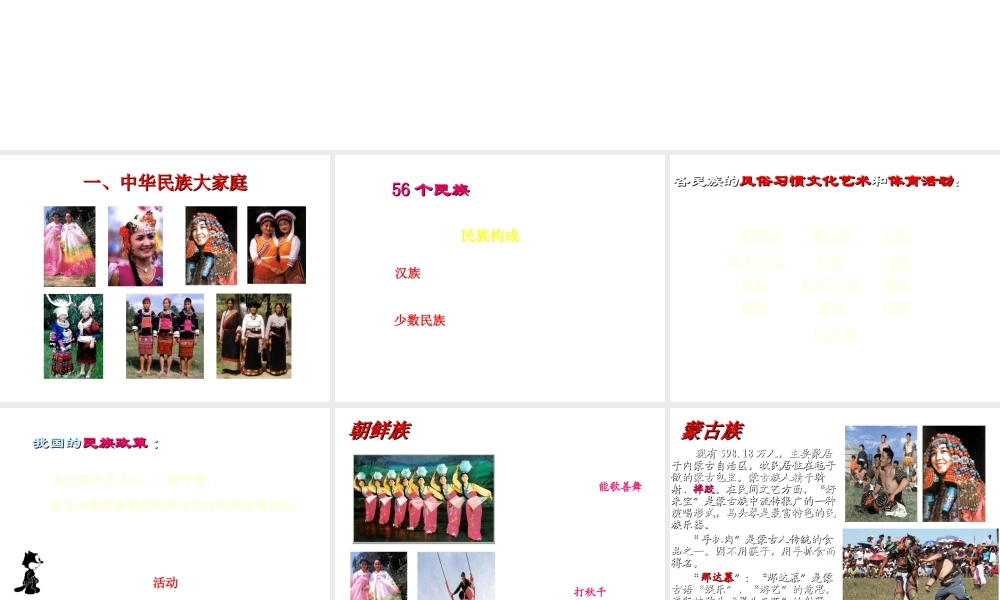Click the bold red 蒙古族 slide title

(712, 431)
